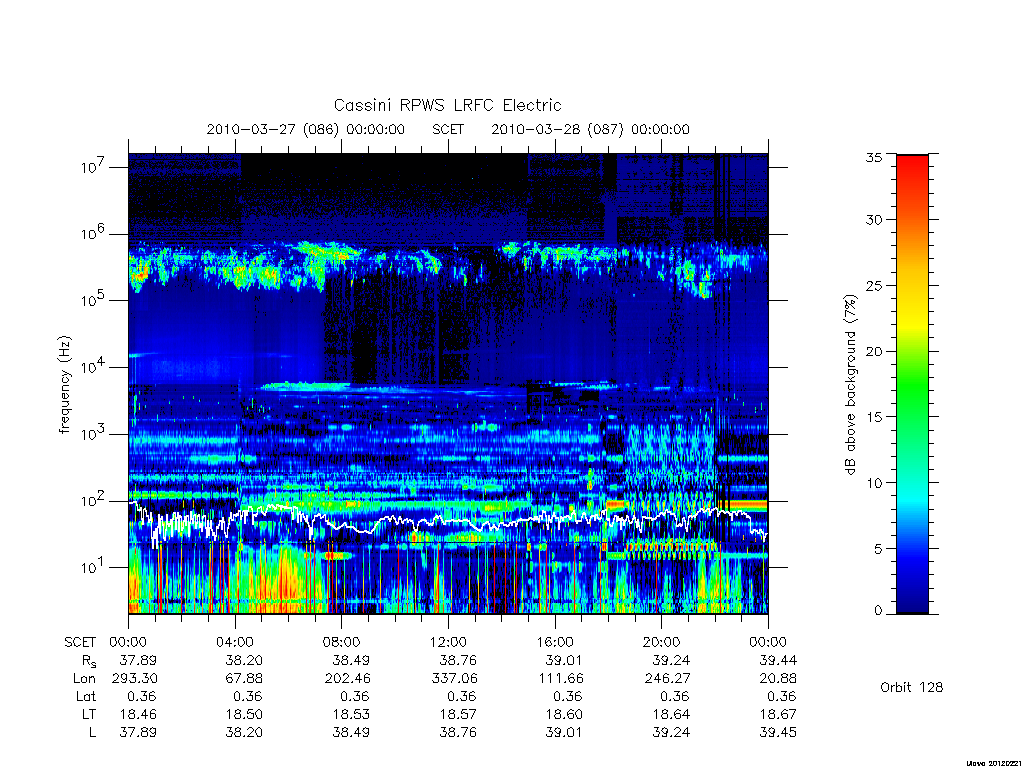Click the Orbit 128 label
1024x768 pixels.
pos(912,687)
